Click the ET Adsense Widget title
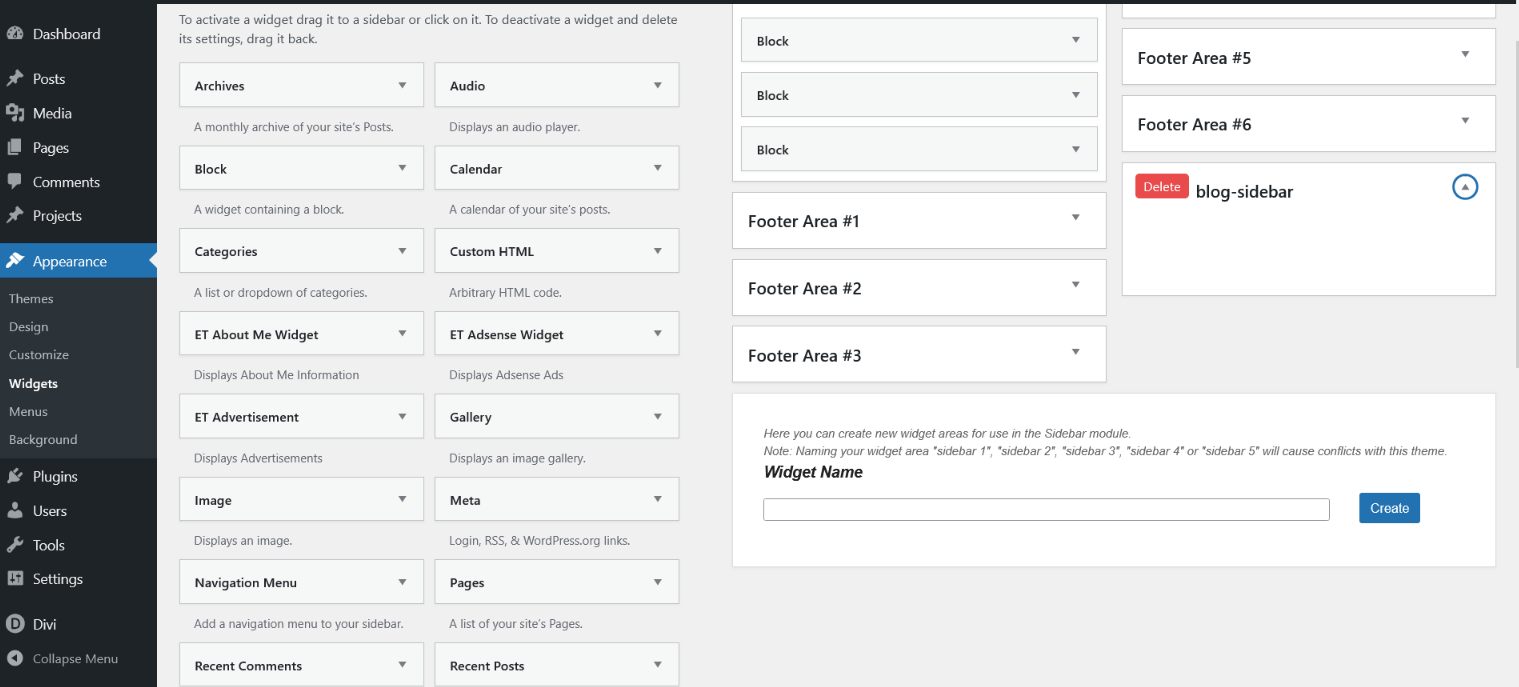Image resolution: width=1519 pixels, height=687 pixels. point(507,334)
